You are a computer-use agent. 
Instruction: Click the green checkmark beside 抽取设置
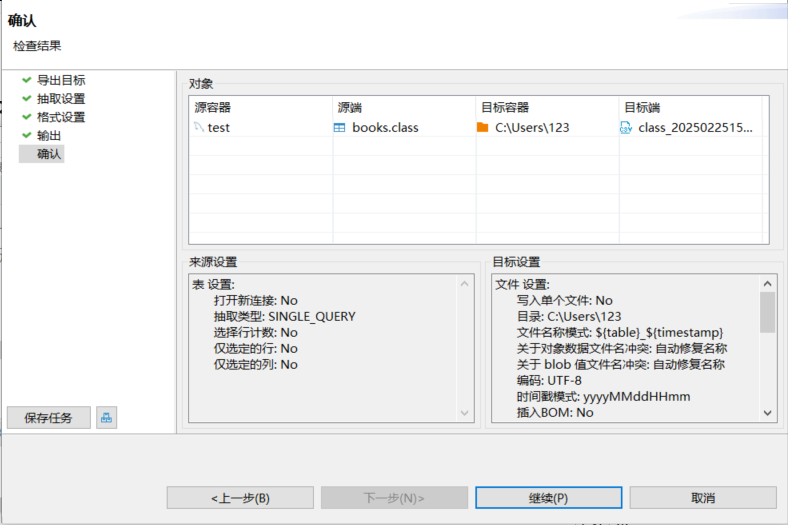pos(26,98)
